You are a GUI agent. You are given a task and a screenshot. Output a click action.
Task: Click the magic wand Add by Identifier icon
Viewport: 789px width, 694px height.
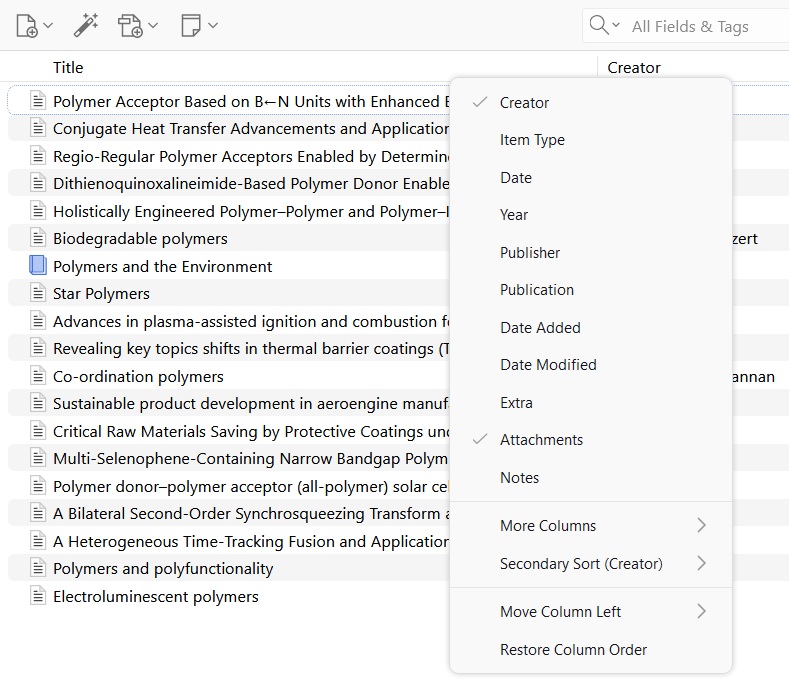[x=86, y=26]
